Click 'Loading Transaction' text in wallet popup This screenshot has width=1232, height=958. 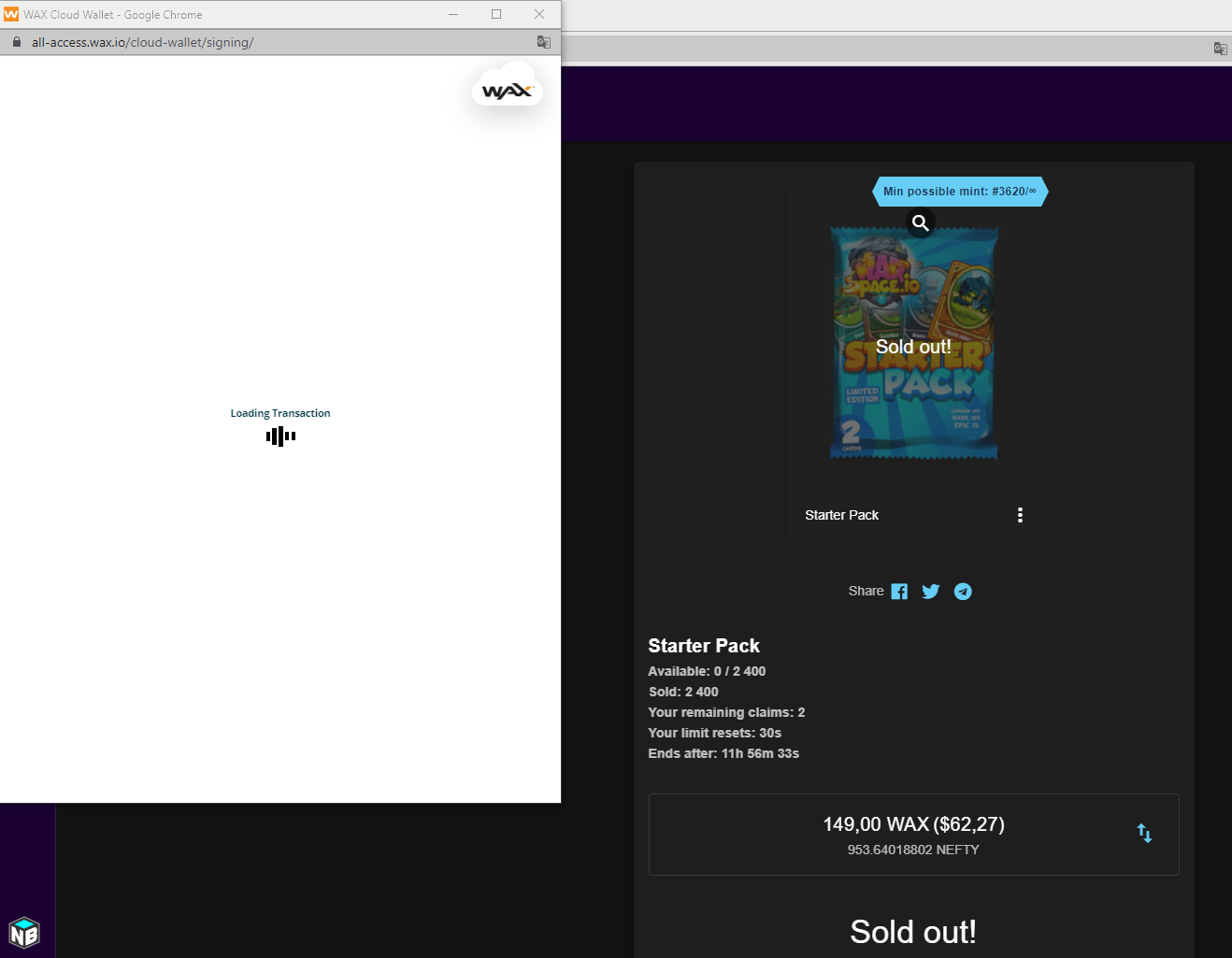click(x=280, y=413)
